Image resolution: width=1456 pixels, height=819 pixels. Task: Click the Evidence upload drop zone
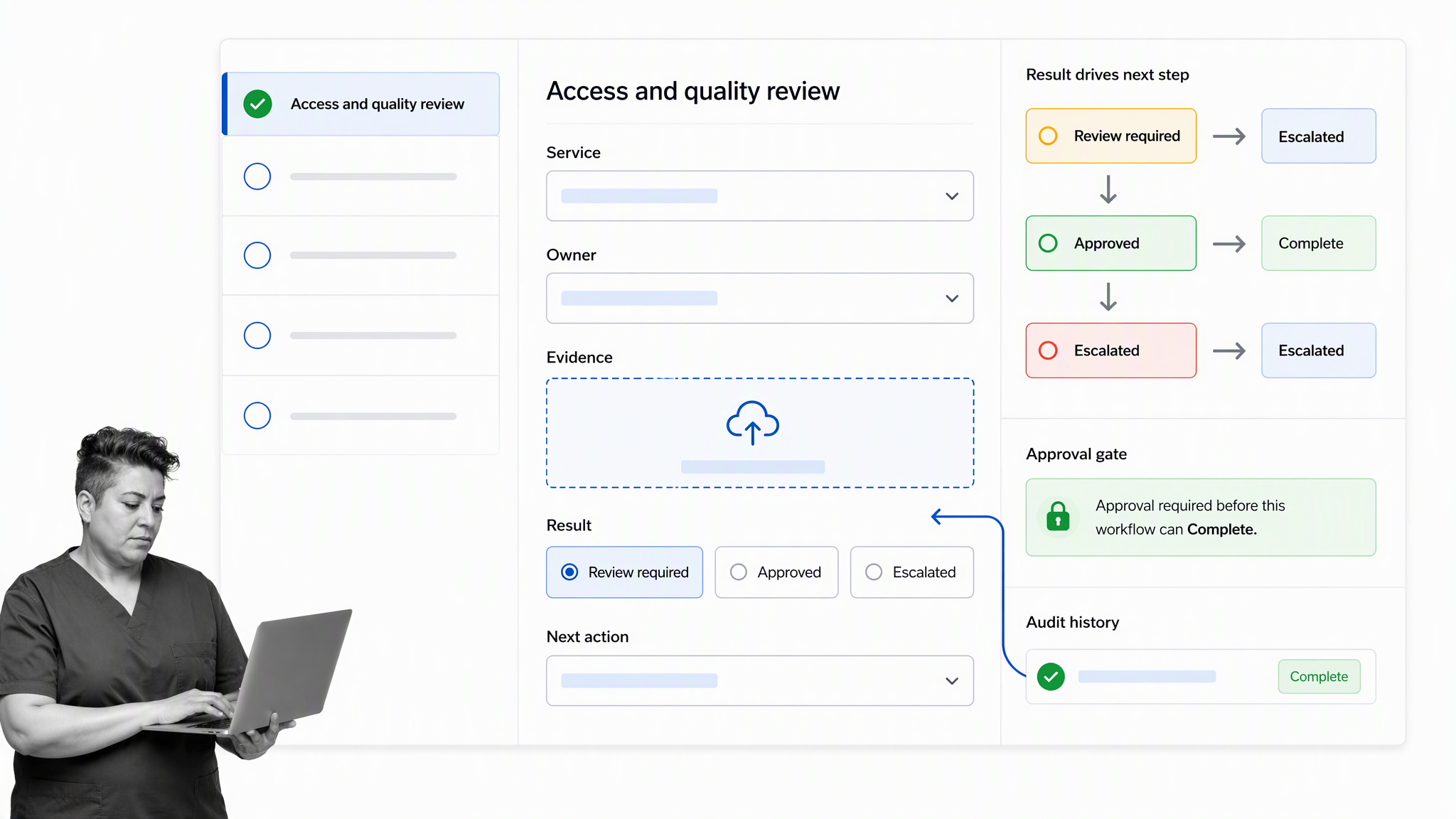pyautogui.click(x=760, y=433)
